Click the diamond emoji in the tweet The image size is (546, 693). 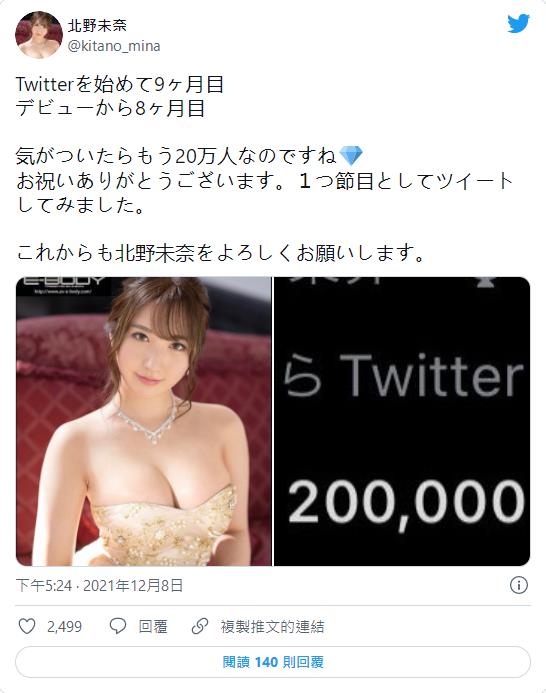(351, 156)
